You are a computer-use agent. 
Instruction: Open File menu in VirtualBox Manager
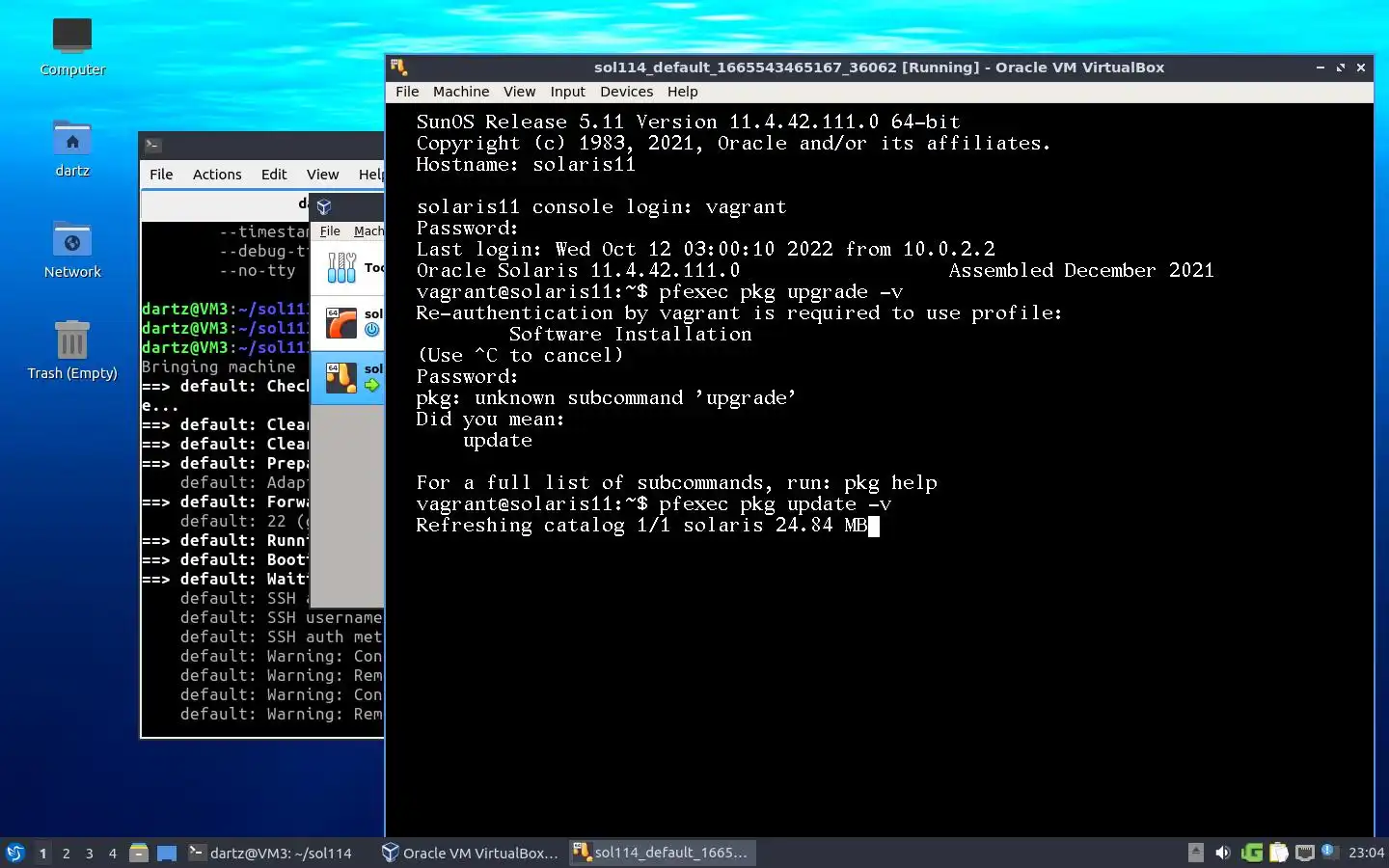click(x=330, y=231)
